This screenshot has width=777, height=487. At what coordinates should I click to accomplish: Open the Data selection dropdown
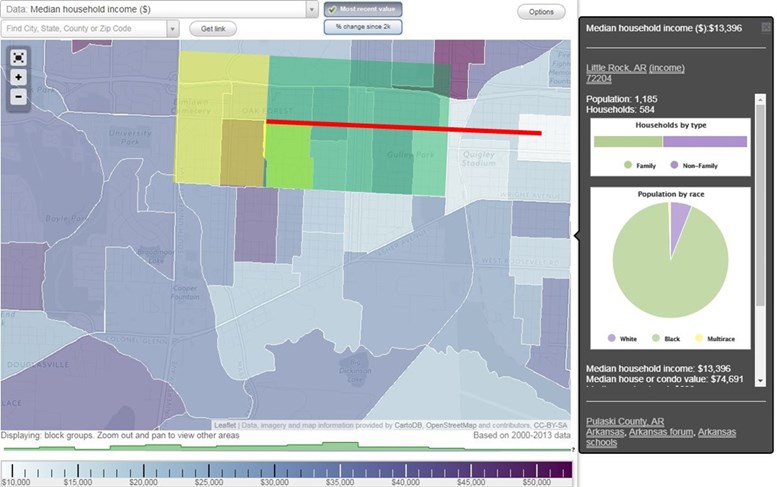[x=312, y=9]
